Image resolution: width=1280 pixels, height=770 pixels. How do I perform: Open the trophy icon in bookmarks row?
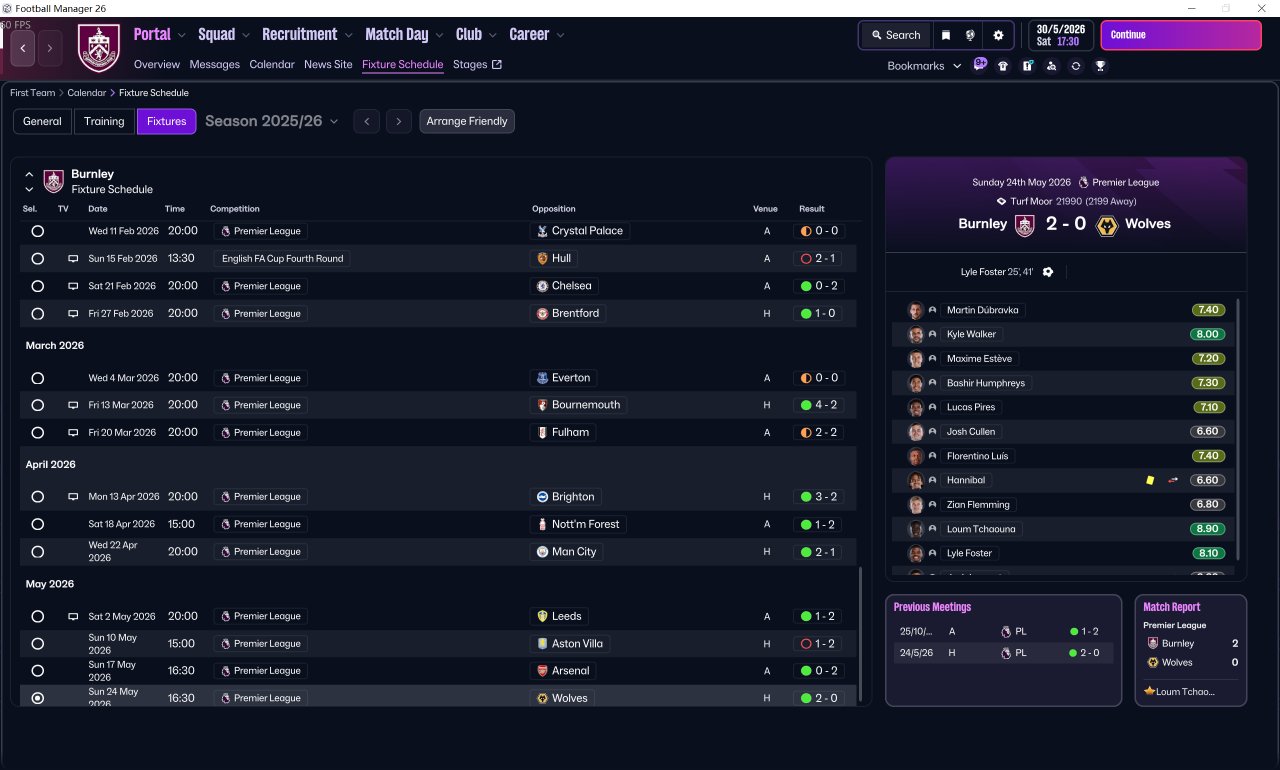(x=1100, y=66)
